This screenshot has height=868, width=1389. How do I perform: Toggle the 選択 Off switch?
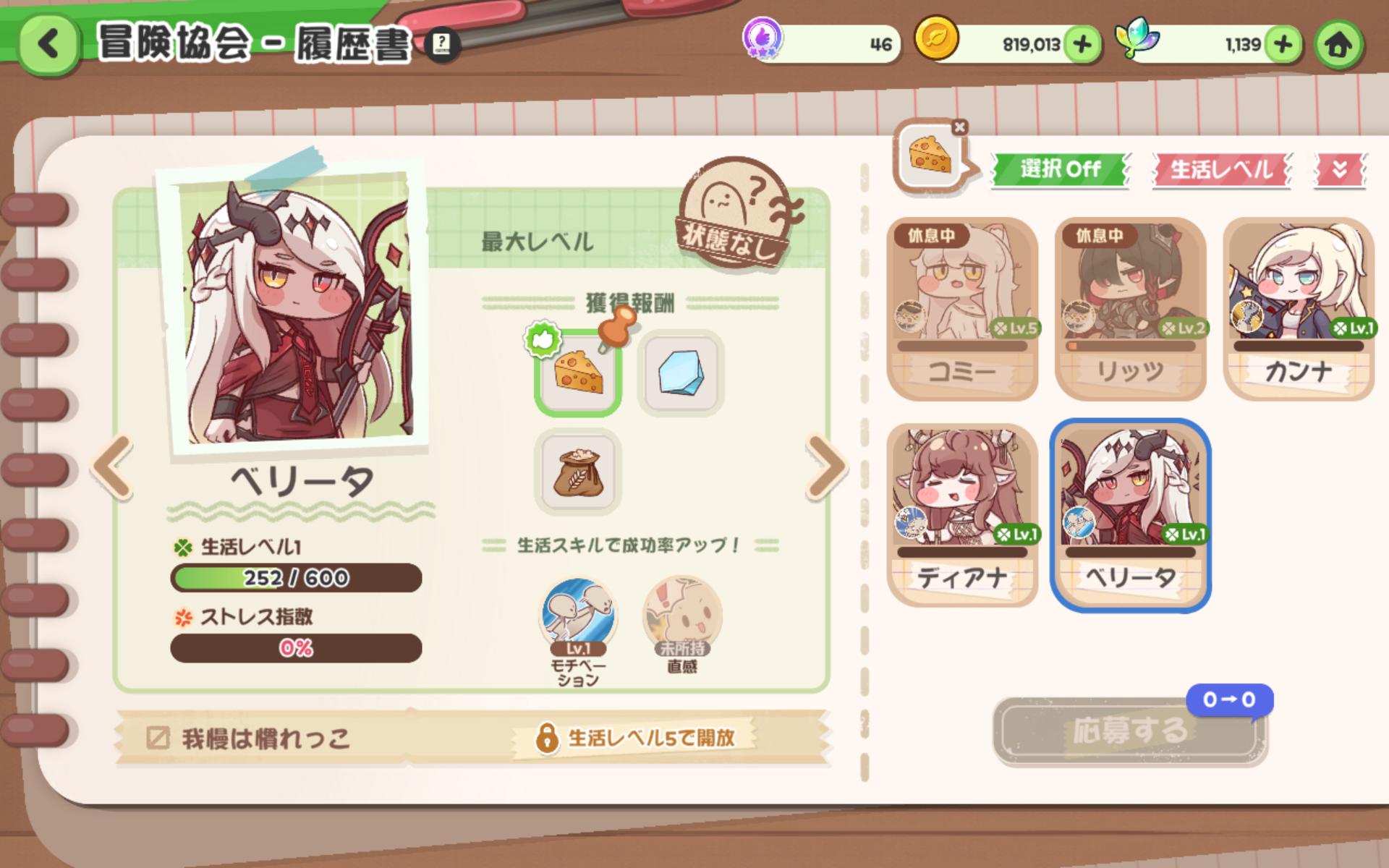(x=1060, y=170)
